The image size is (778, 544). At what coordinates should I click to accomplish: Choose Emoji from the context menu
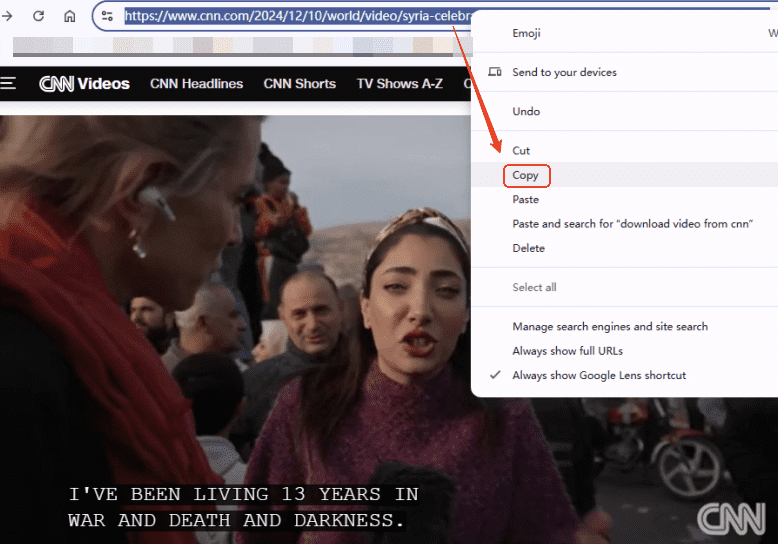(x=526, y=33)
